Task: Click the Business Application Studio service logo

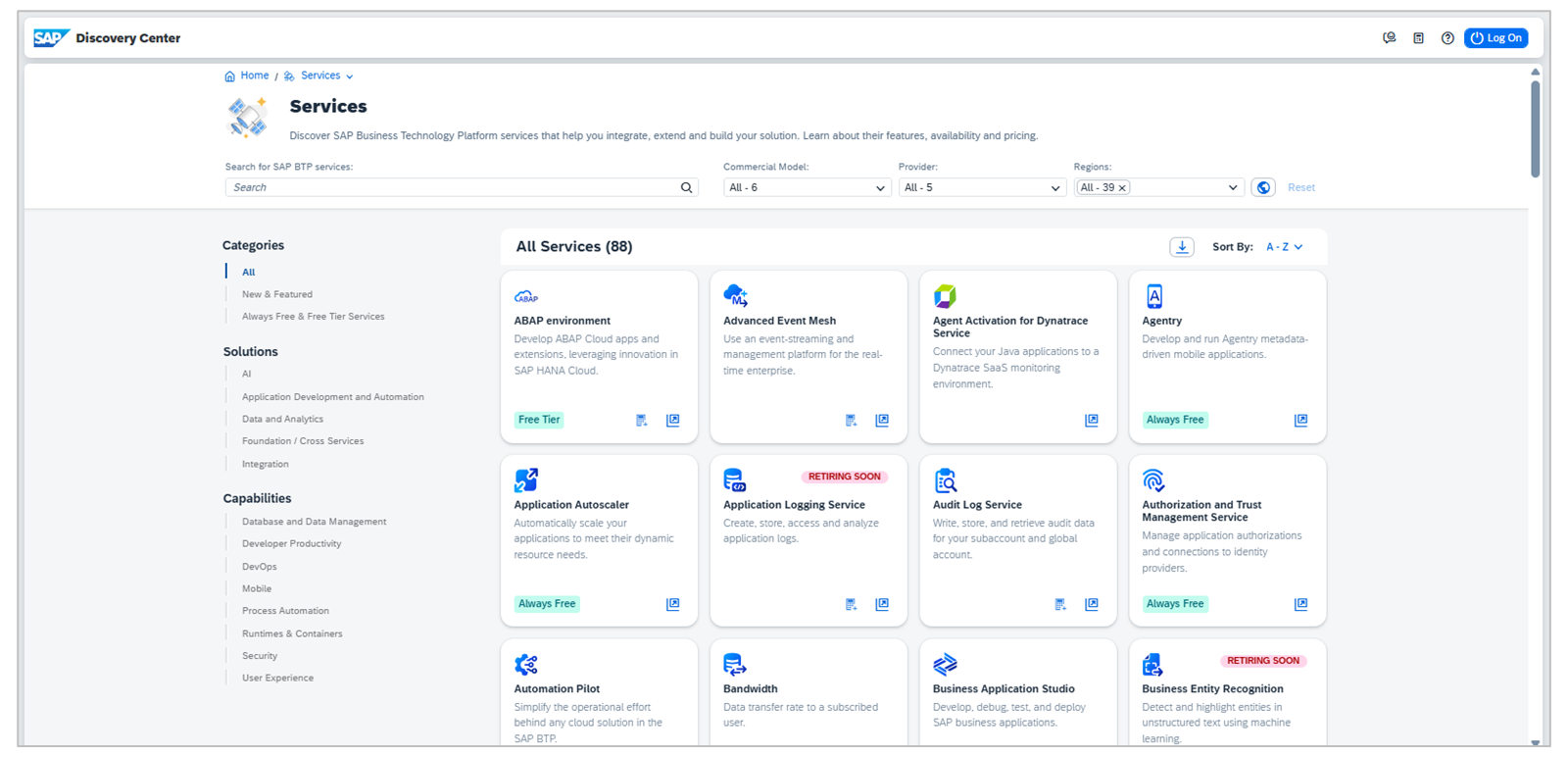Action: 945,664
